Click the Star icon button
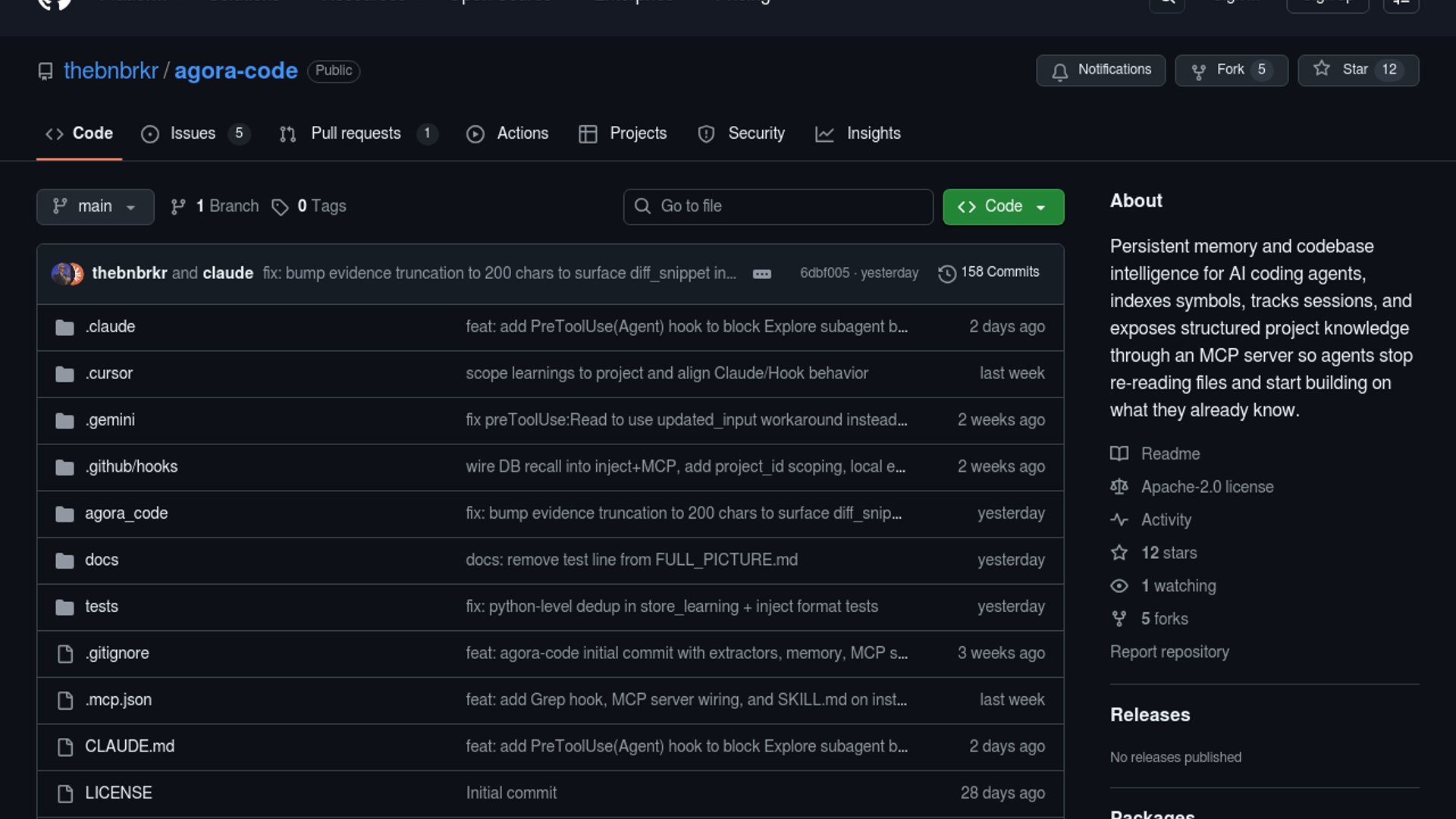This screenshot has height=819, width=1456. pyautogui.click(x=1322, y=69)
